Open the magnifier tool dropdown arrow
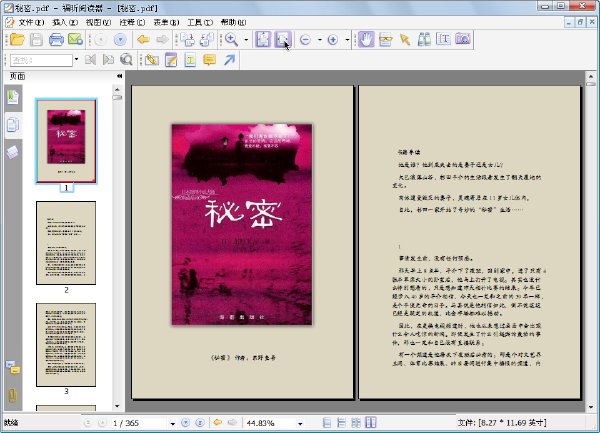This screenshot has width=600, height=433. pyautogui.click(x=246, y=39)
